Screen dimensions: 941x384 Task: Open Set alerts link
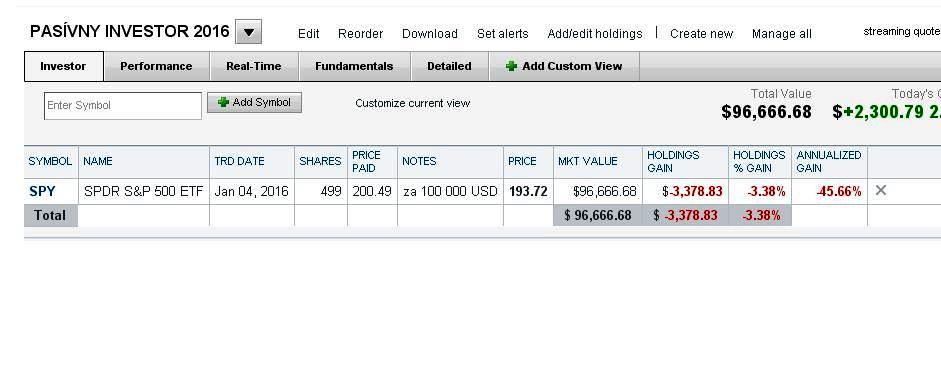coord(502,34)
